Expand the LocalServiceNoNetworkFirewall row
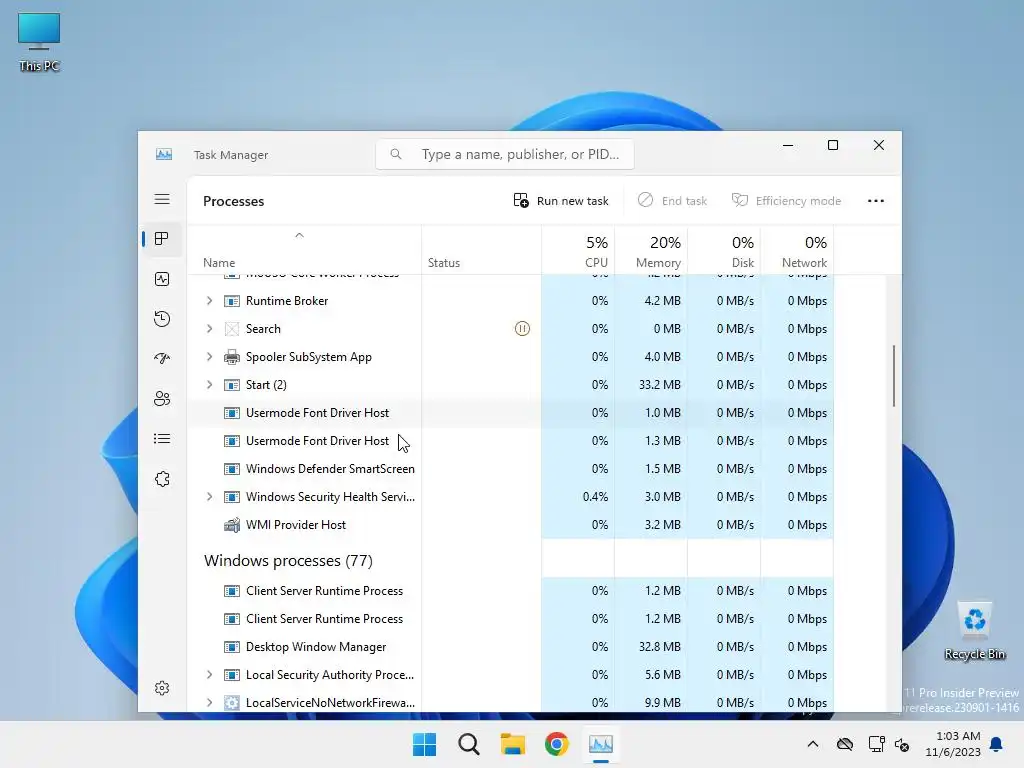 click(x=209, y=703)
